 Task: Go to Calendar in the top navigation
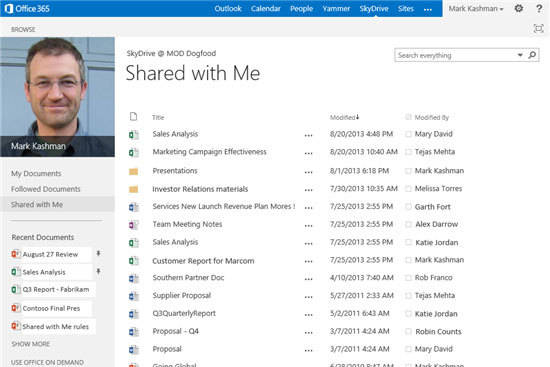pos(266,8)
